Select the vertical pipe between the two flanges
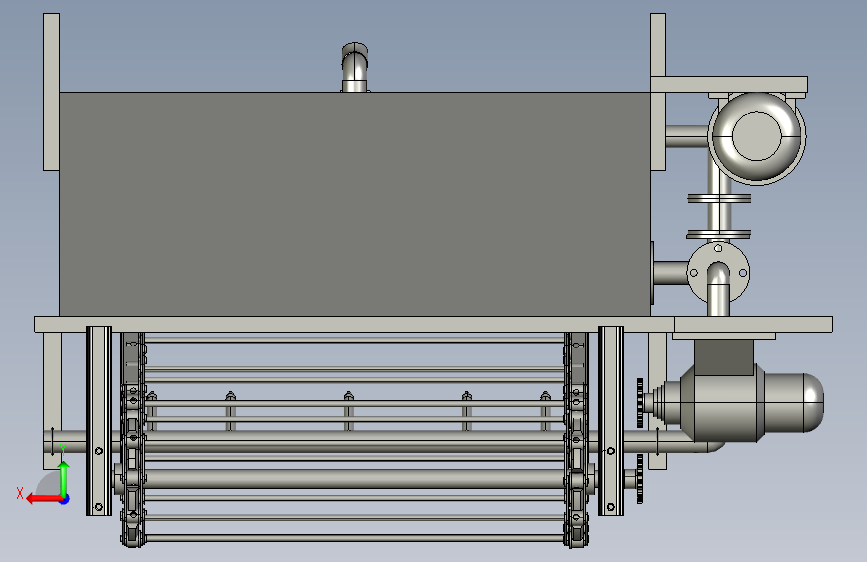Viewport: 867px width, 562px height. pyautogui.click(x=719, y=216)
